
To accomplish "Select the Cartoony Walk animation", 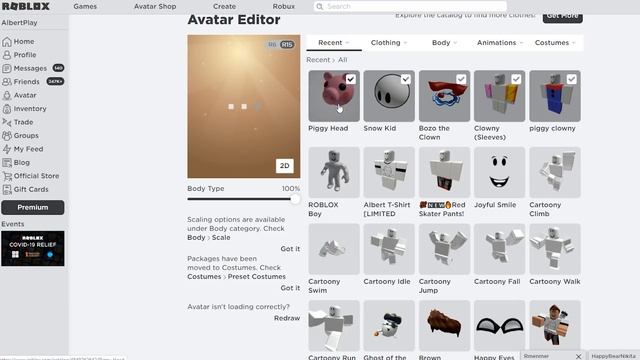I will coord(555,249).
